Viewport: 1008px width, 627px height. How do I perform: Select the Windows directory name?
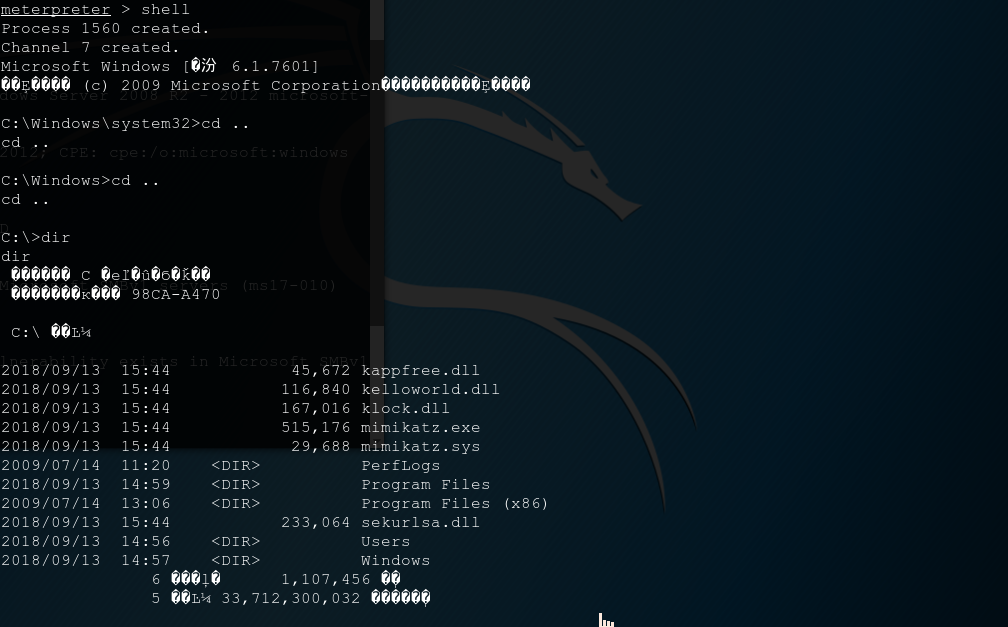coord(395,560)
